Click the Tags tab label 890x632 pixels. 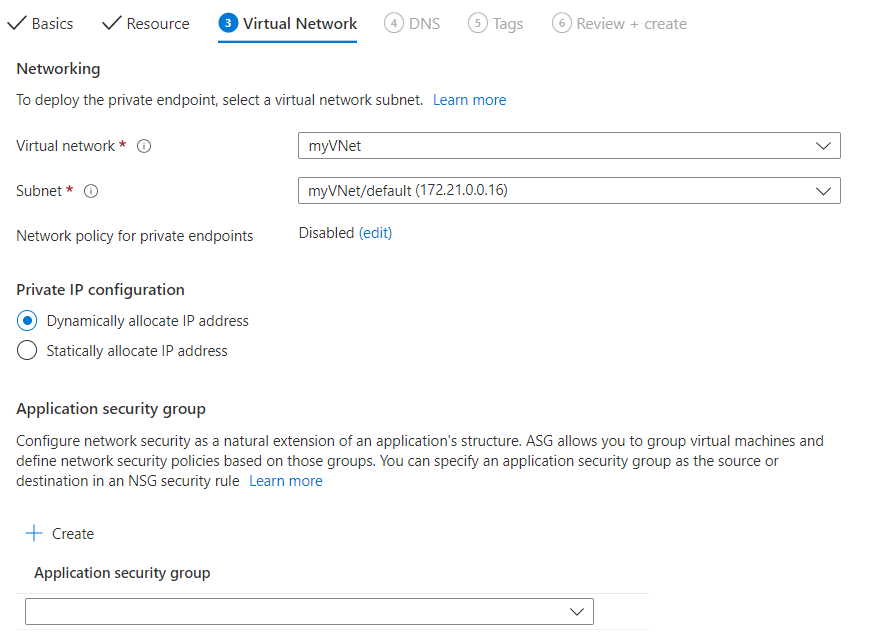(508, 23)
